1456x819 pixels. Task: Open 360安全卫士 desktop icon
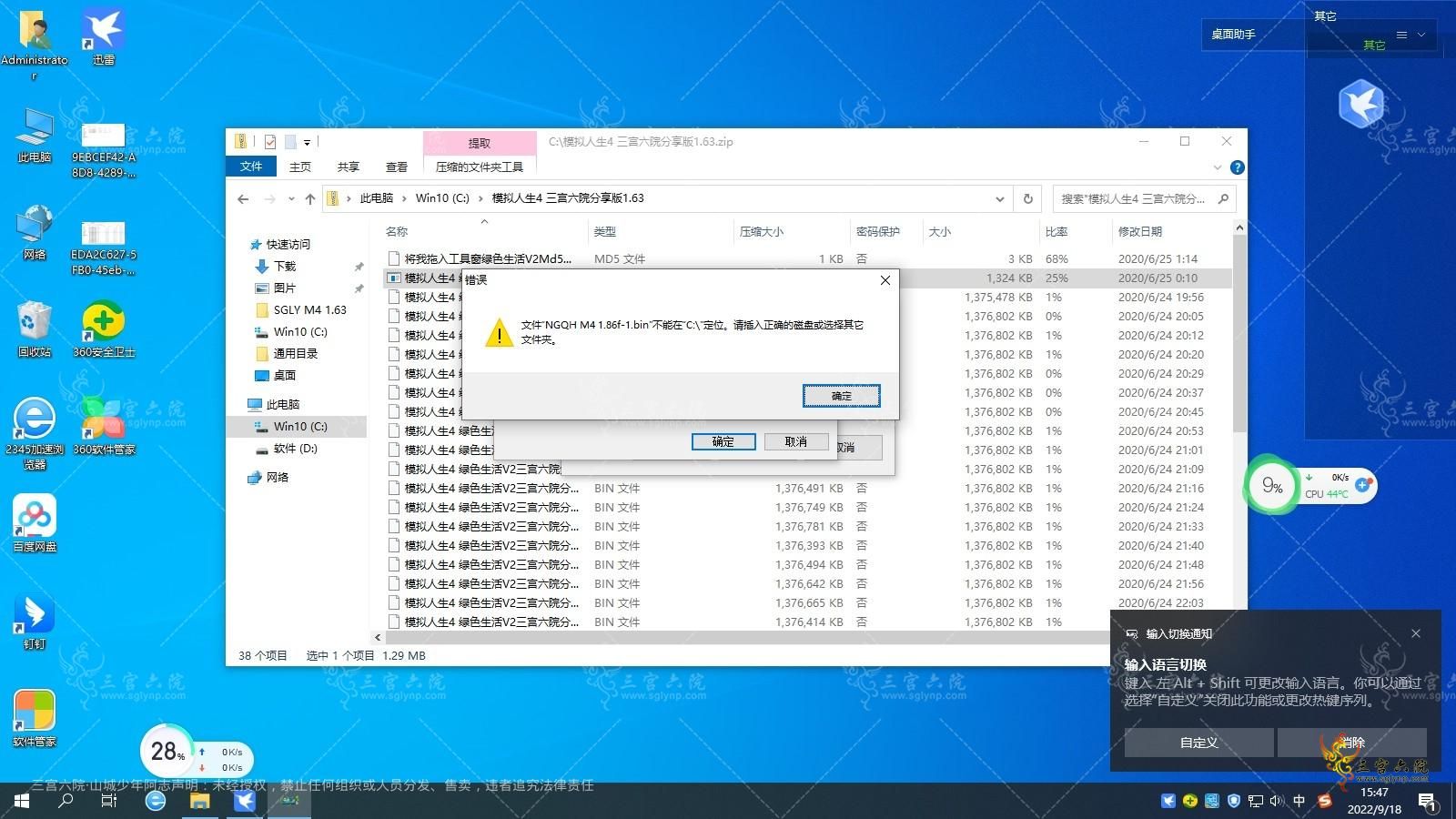tap(104, 329)
